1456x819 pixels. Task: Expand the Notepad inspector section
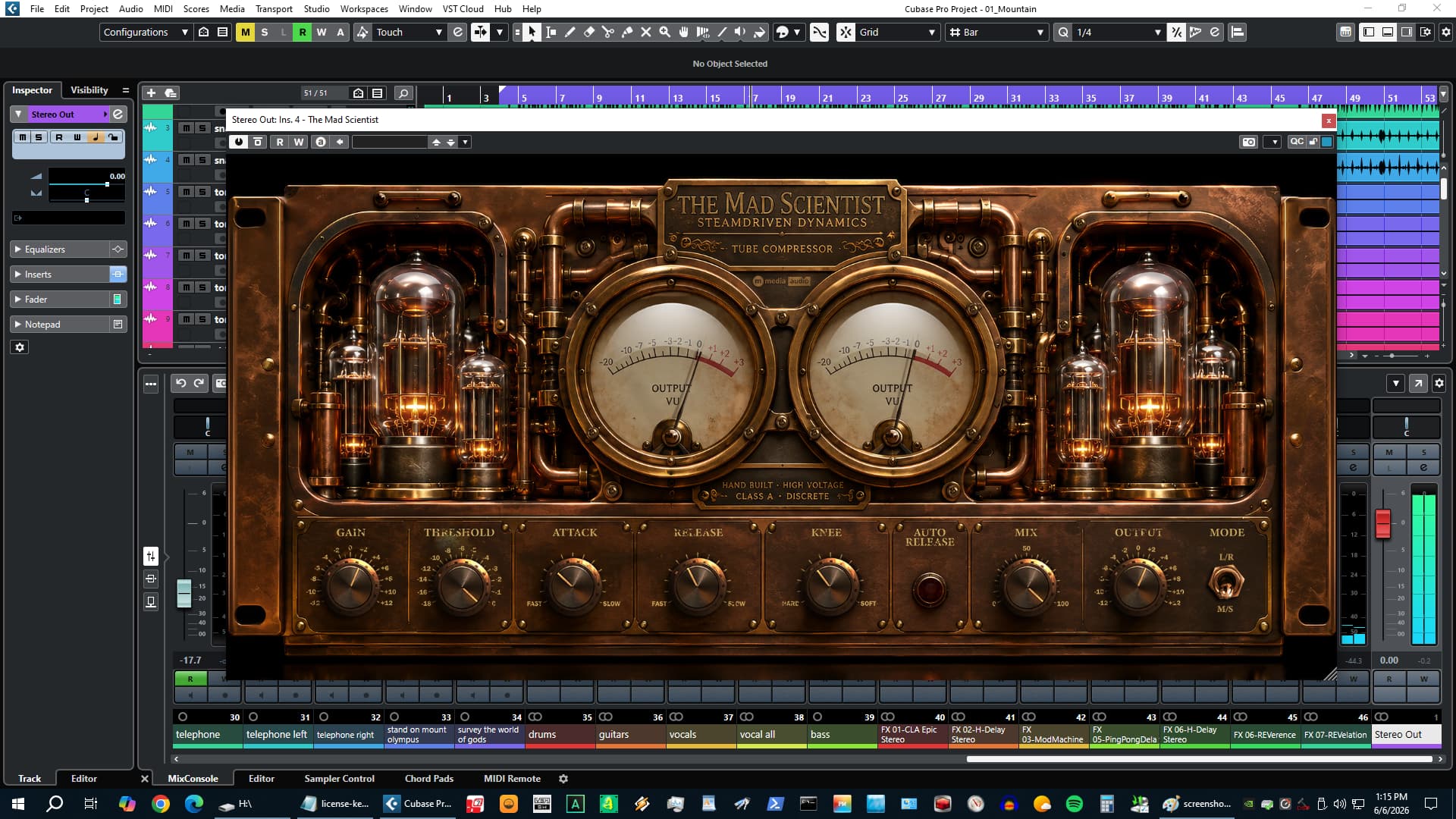tap(61, 324)
